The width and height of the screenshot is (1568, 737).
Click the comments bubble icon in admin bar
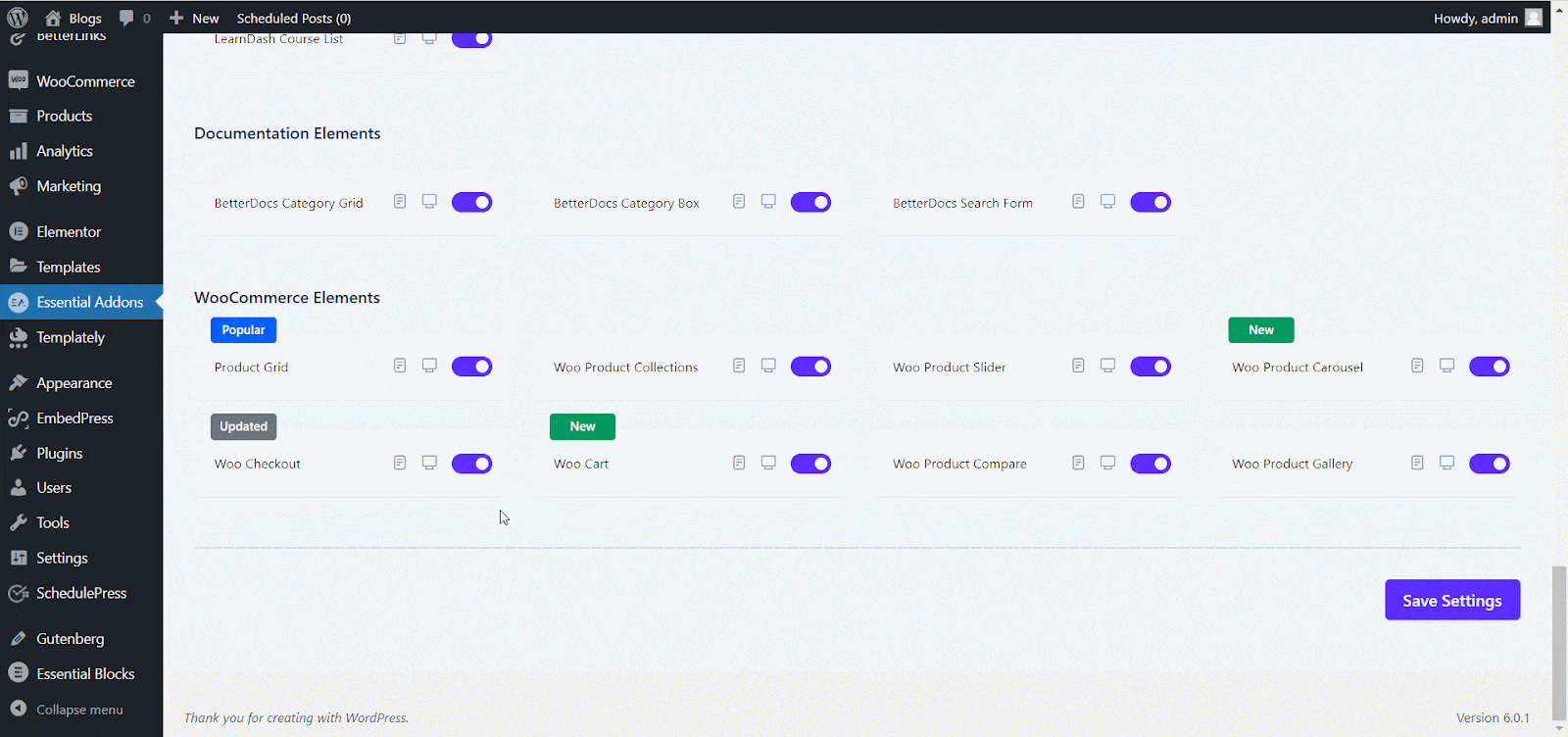coord(126,18)
